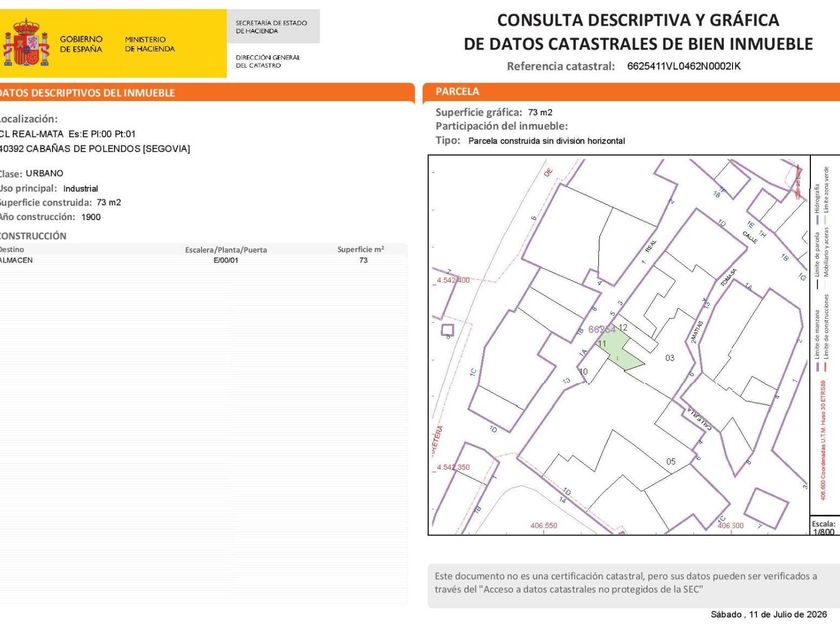
Task: Click the Escalera/Planta/Puerta column header
Action: pyautogui.click(x=226, y=250)
